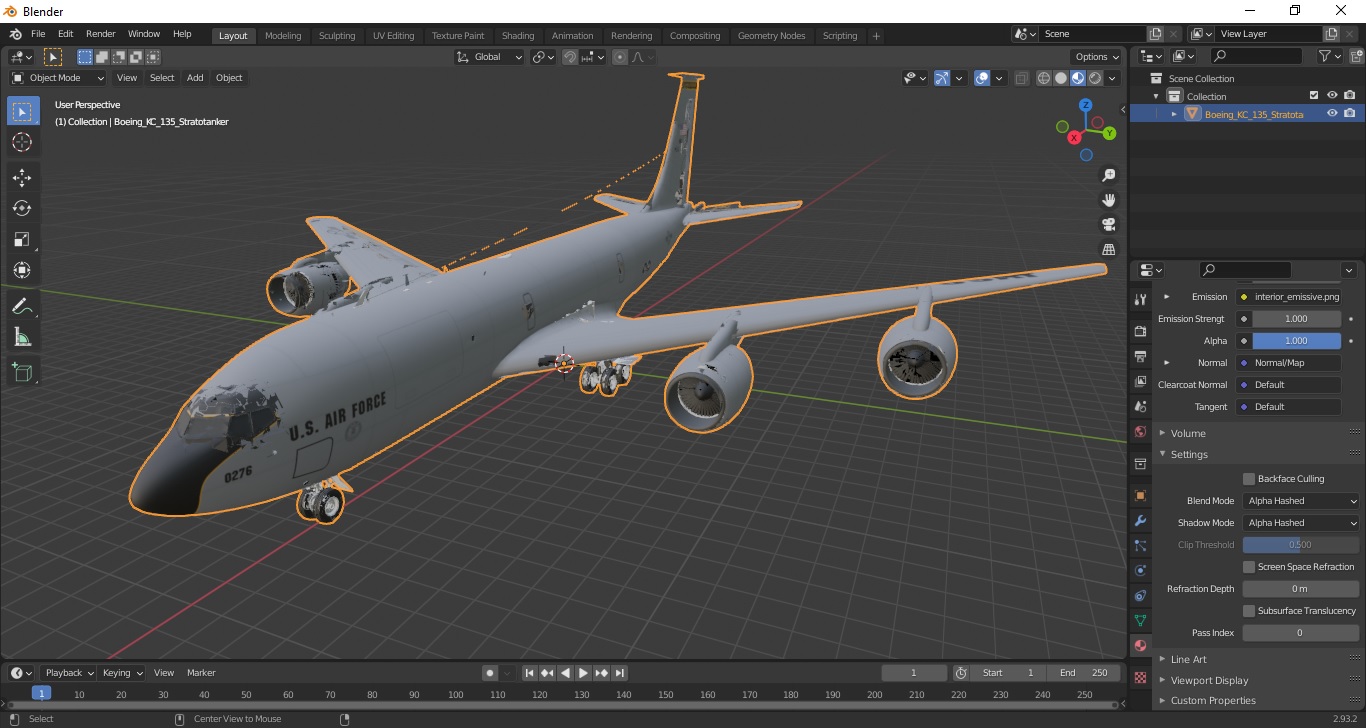Image resolution: width=1366 pixels, height=728 pixels.
Task: Select the Cursor tool
Action: click(22, 143)
